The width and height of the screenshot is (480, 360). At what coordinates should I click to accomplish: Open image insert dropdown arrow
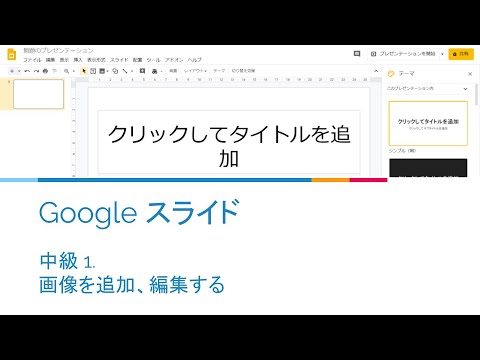point(108,71)
